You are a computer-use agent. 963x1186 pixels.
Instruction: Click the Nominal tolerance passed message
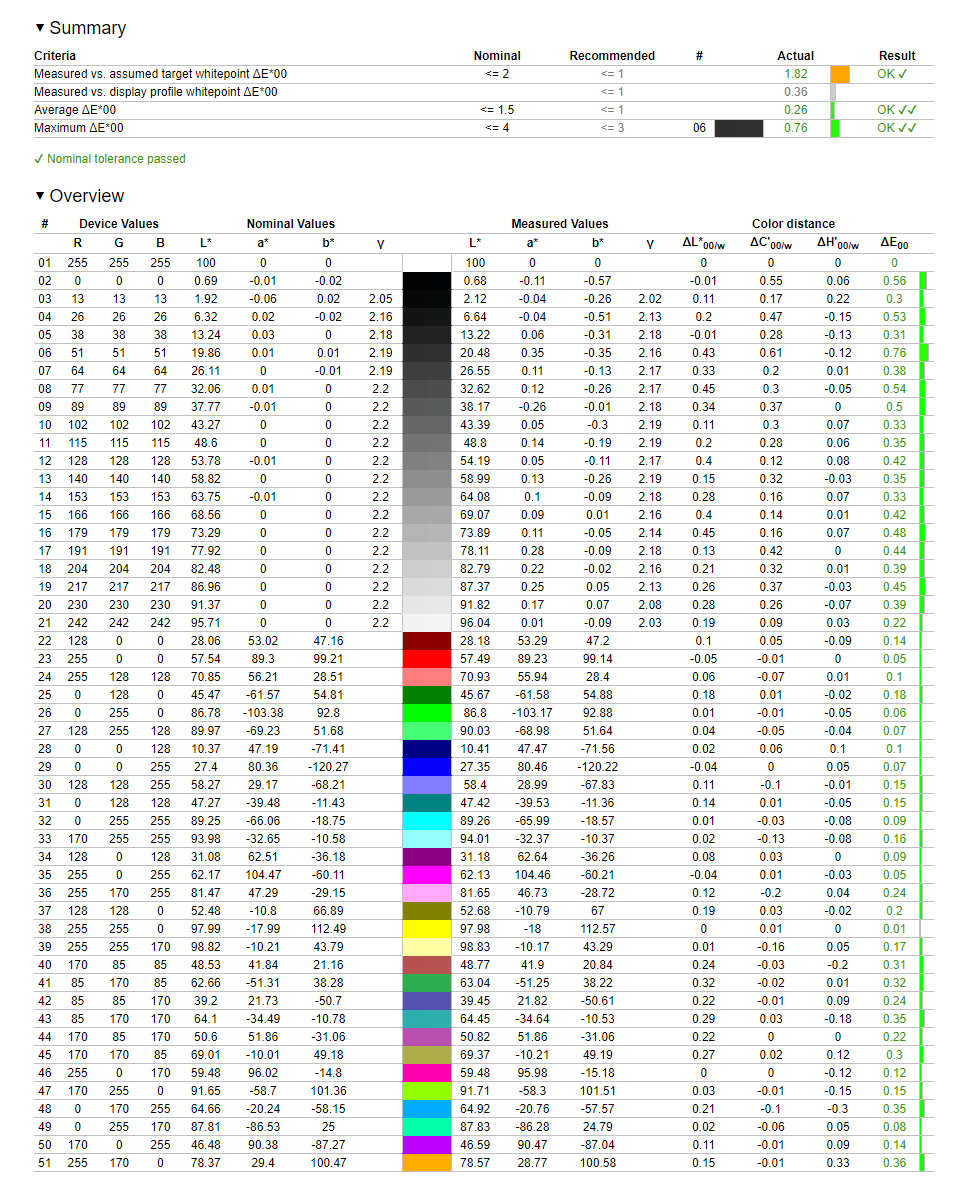pyautogui.click(x=110, y=159)
